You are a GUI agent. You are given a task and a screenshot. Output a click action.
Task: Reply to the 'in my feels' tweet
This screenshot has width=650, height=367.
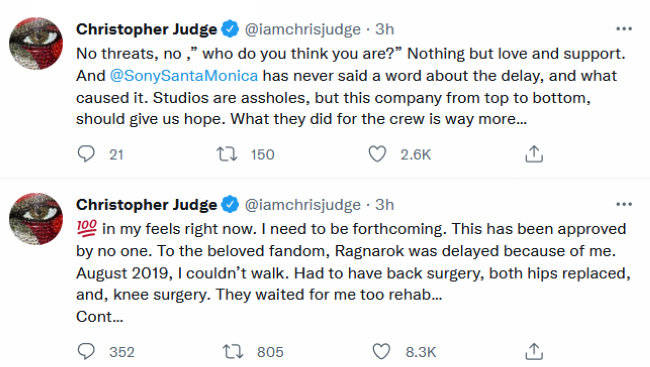86,351
